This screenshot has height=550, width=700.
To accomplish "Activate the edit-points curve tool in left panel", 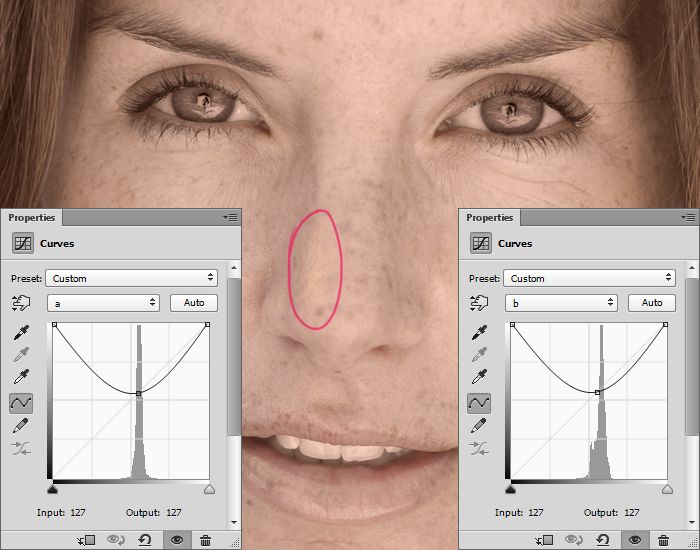I will click(x=20, y=402).
